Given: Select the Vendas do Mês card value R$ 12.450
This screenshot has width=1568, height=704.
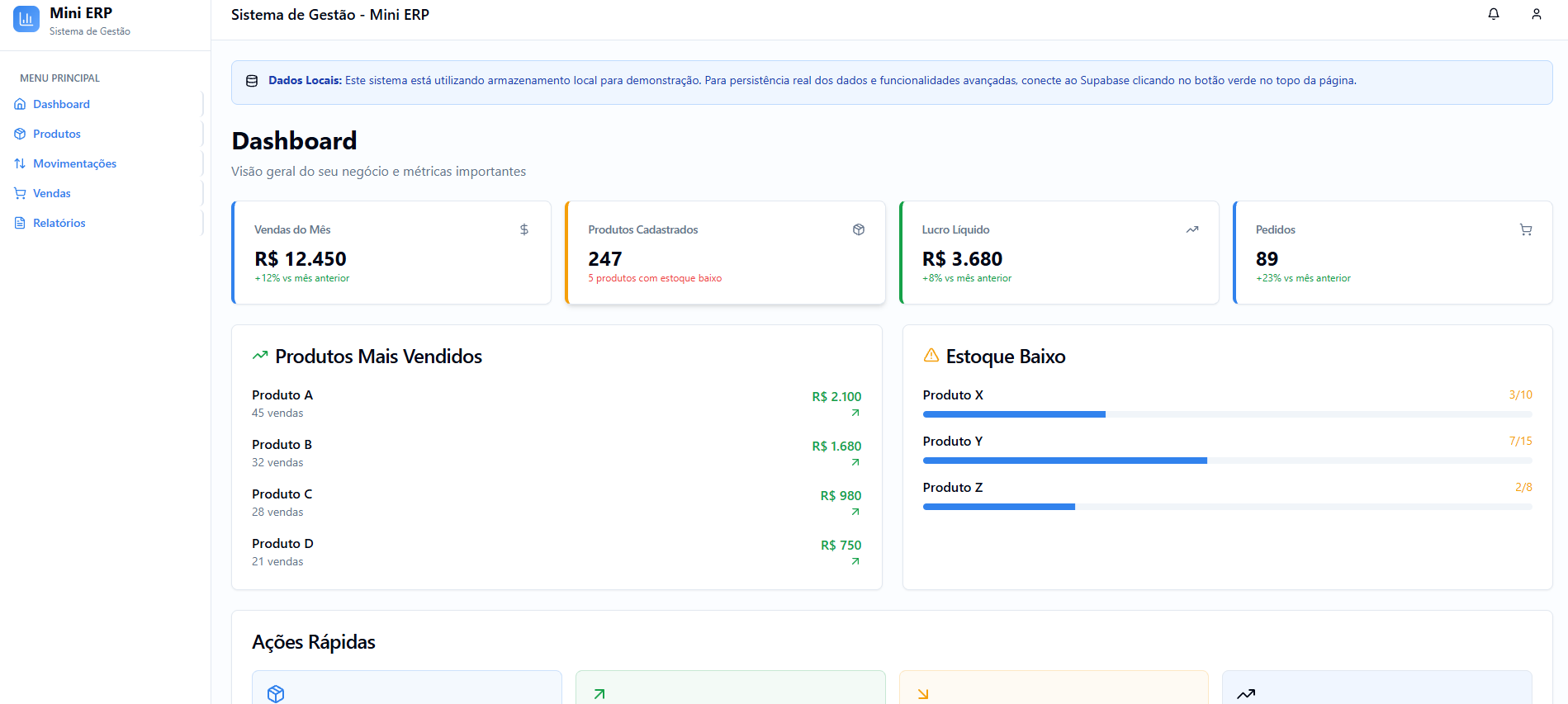Looking at the screenshot, I should click(x=301, y=259).
